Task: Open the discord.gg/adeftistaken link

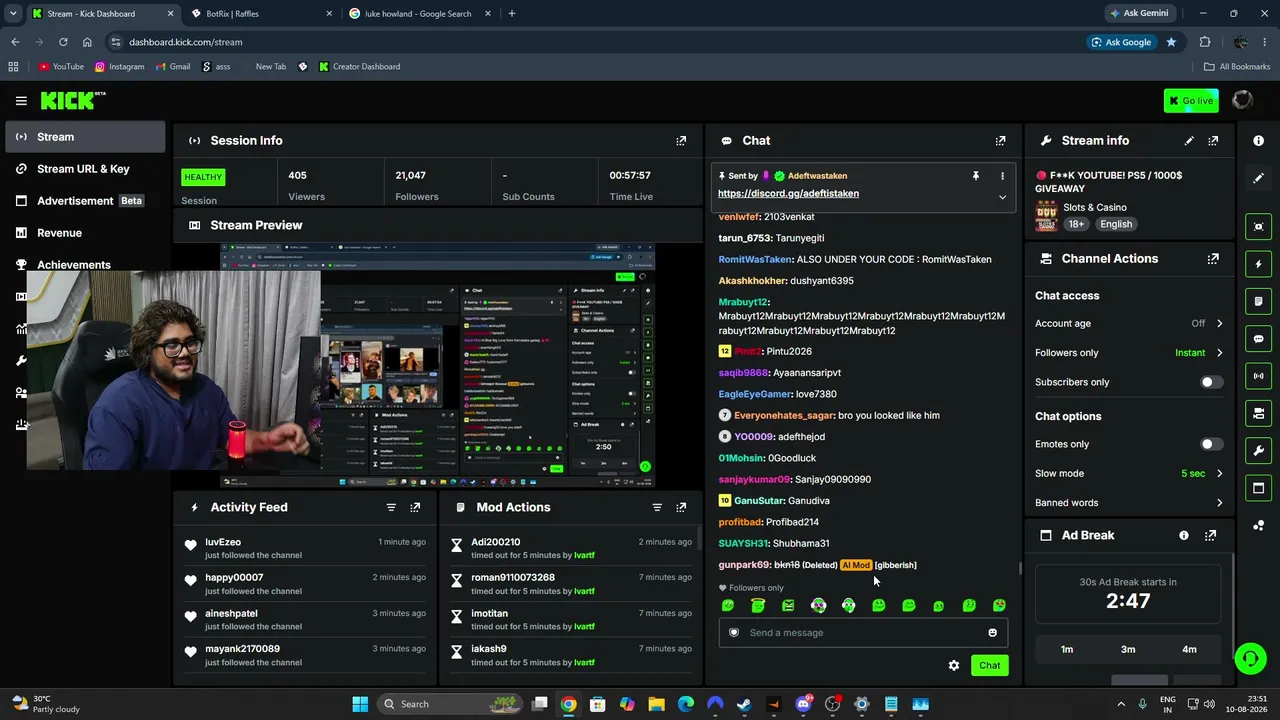Action: pos(788,194)
